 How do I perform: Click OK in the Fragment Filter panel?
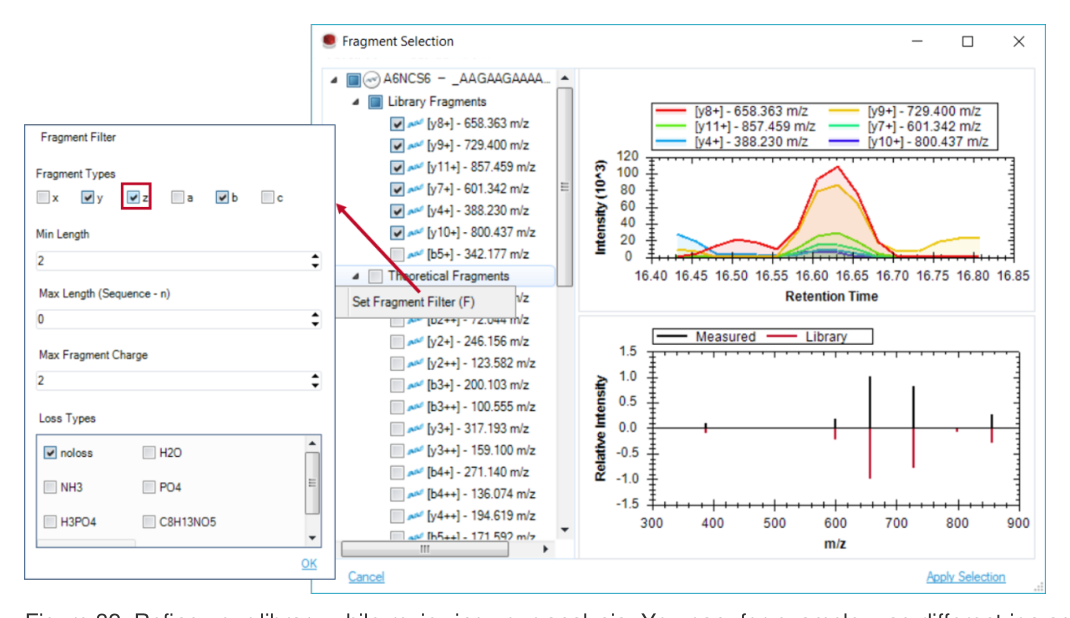coord(309,563)
